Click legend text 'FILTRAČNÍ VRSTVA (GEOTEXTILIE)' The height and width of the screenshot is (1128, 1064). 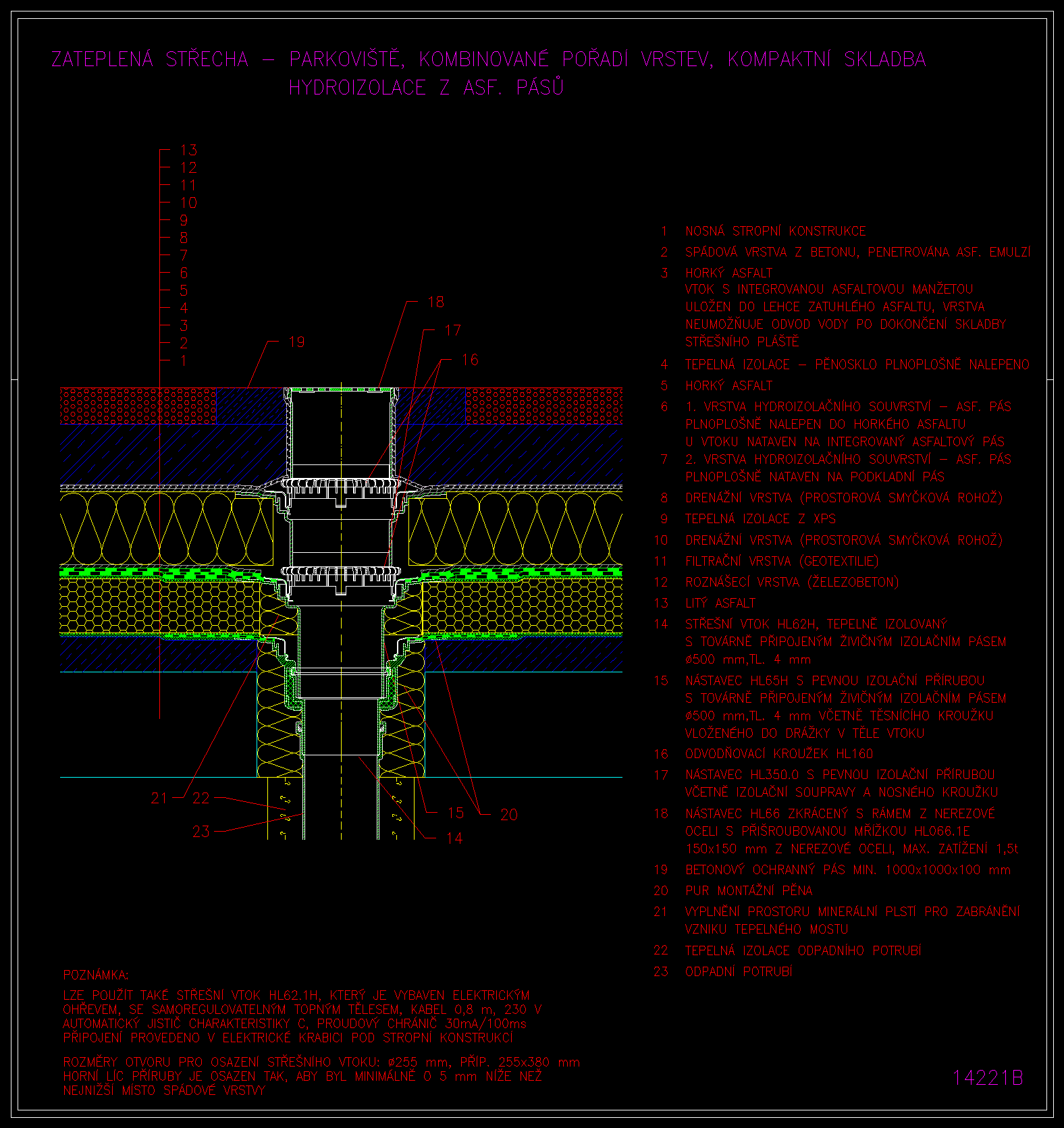pos(782,561)
